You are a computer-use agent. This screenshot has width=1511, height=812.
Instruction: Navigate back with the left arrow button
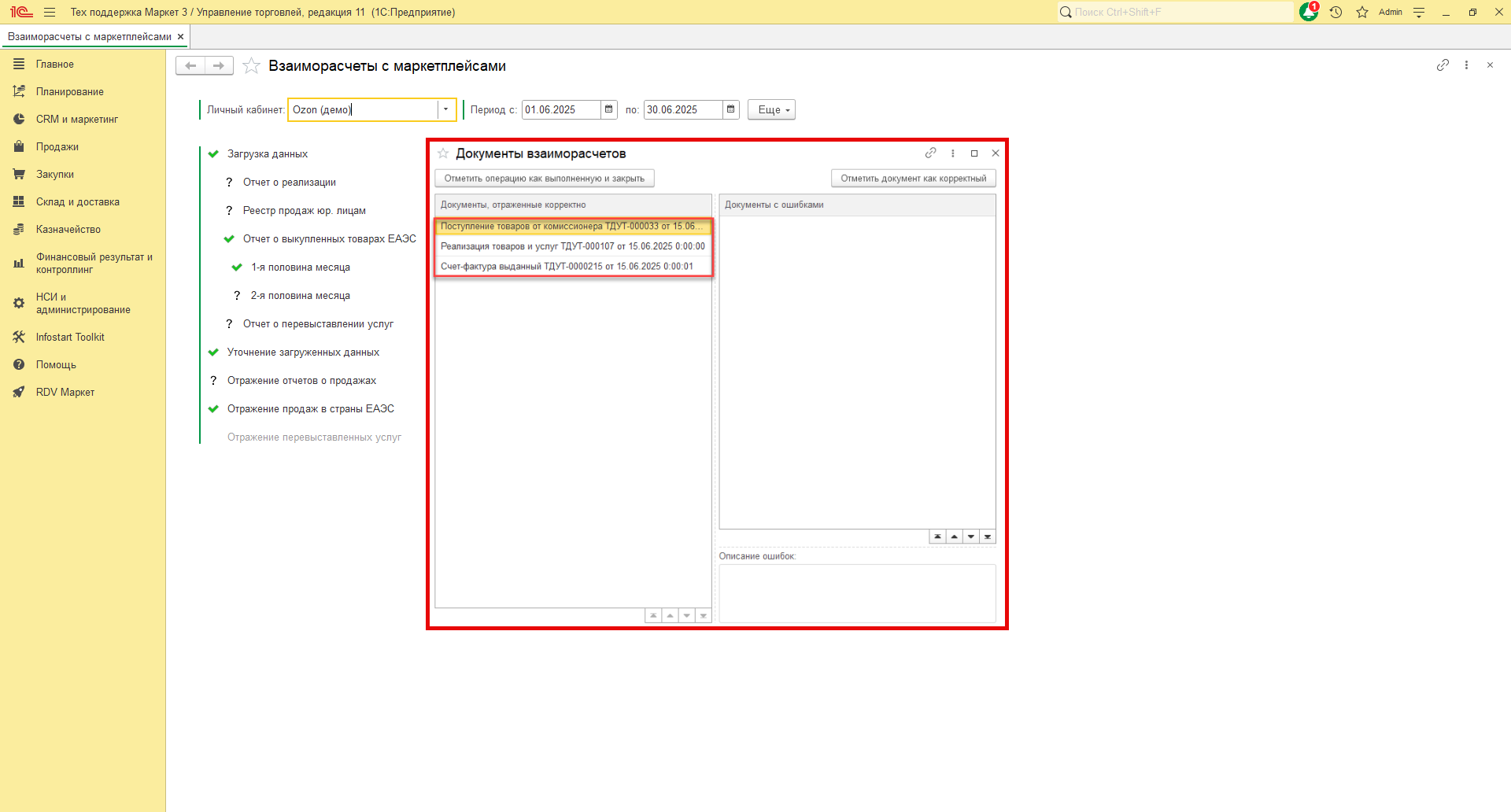pos(190,65)
